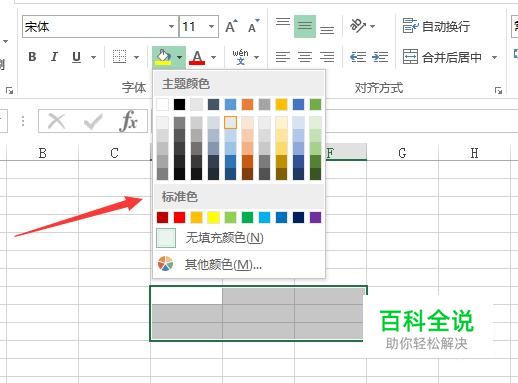Open phonetic guide dropdown arrow

tap(256, 57)
